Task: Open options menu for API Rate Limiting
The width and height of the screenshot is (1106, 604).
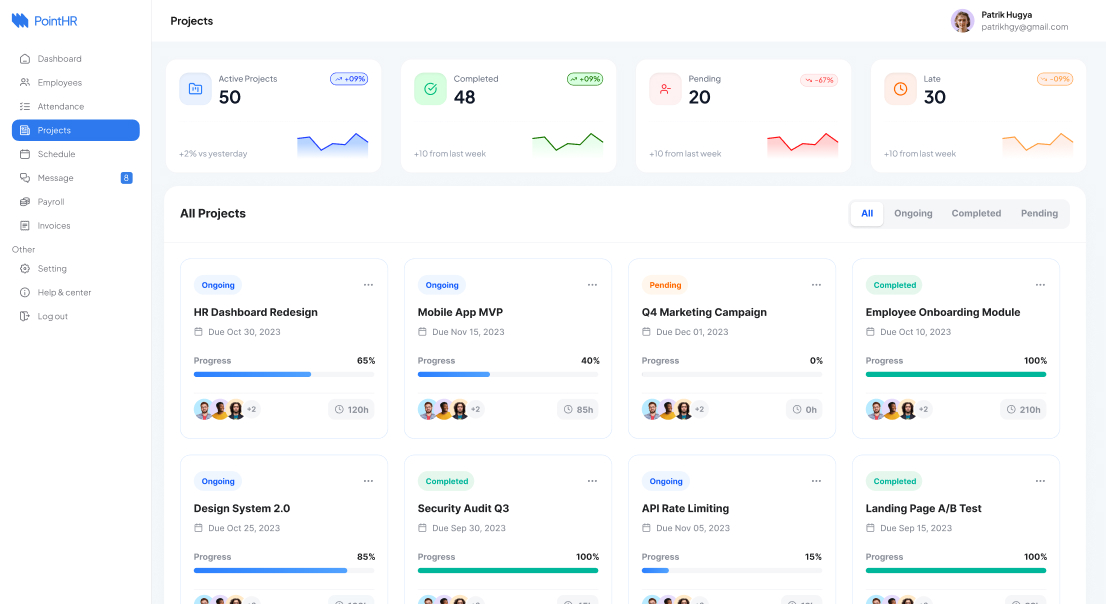Action: tap(816, 481)
